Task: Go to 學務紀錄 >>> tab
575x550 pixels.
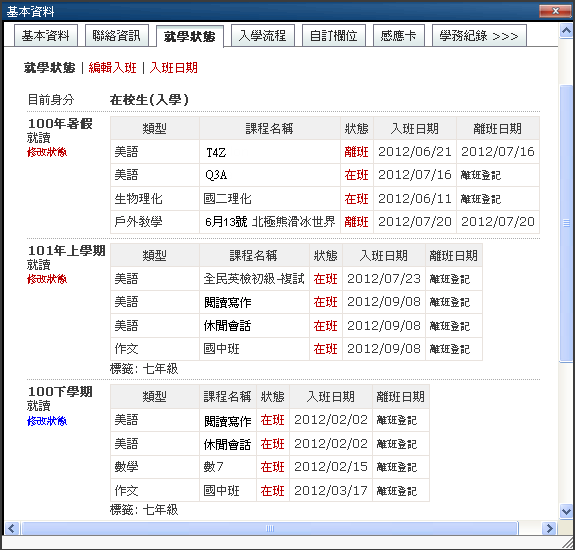Action: (x=479, y=36)
